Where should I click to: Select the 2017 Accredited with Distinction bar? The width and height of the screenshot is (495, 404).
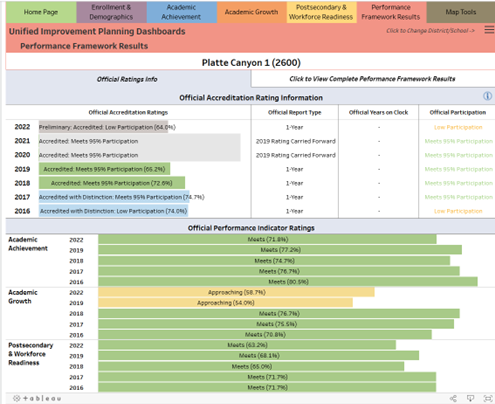(x=114, y=197)
